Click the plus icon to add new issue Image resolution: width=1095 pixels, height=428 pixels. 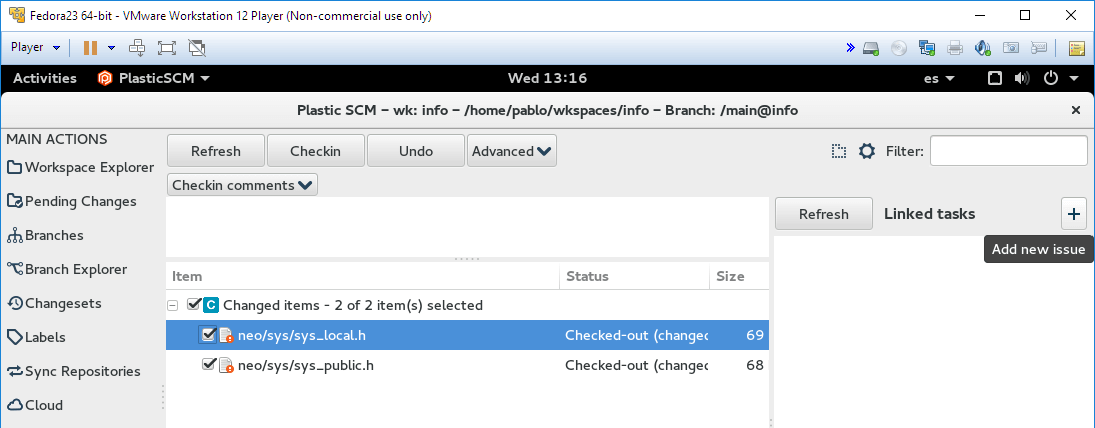(x=1074, y=214)
